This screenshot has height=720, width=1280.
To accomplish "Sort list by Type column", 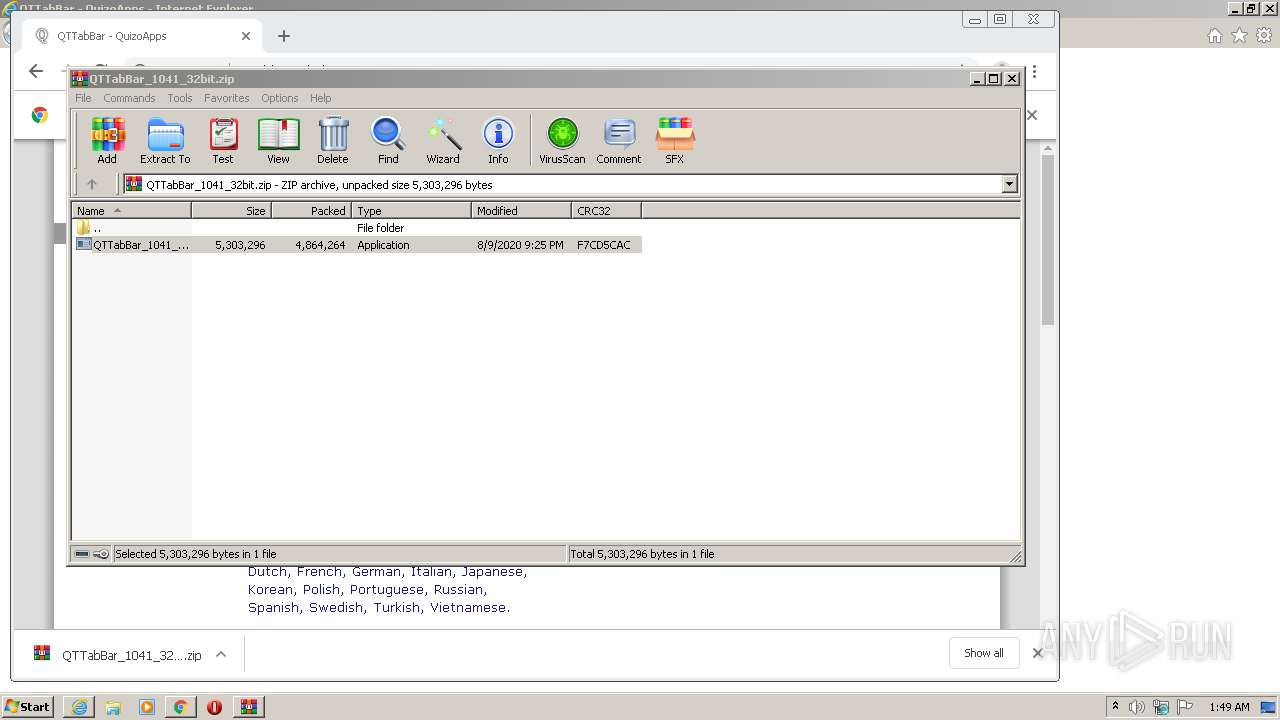I will click(412, 211).
